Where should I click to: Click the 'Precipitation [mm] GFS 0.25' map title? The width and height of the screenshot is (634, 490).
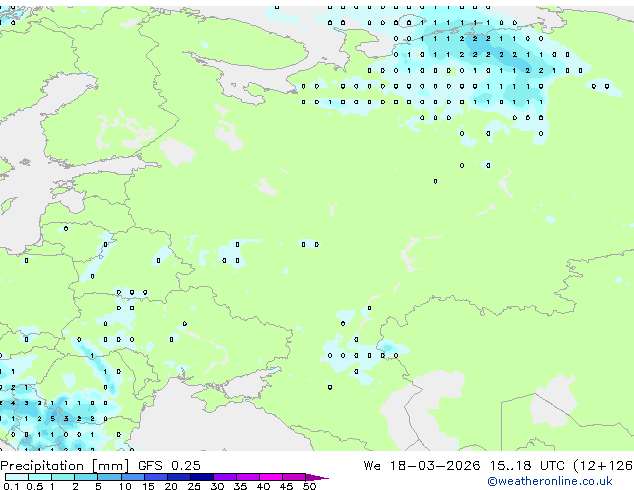point(100,466)
